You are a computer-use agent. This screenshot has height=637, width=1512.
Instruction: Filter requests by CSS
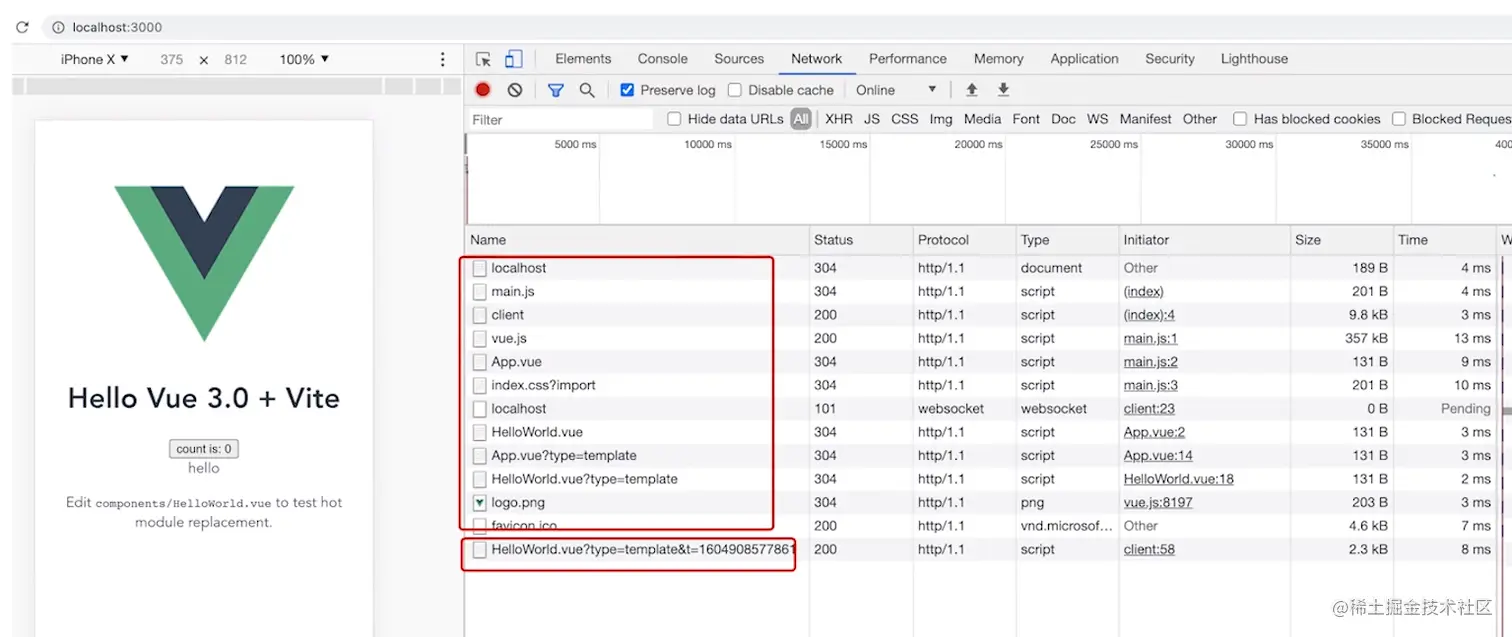[905, 119]
